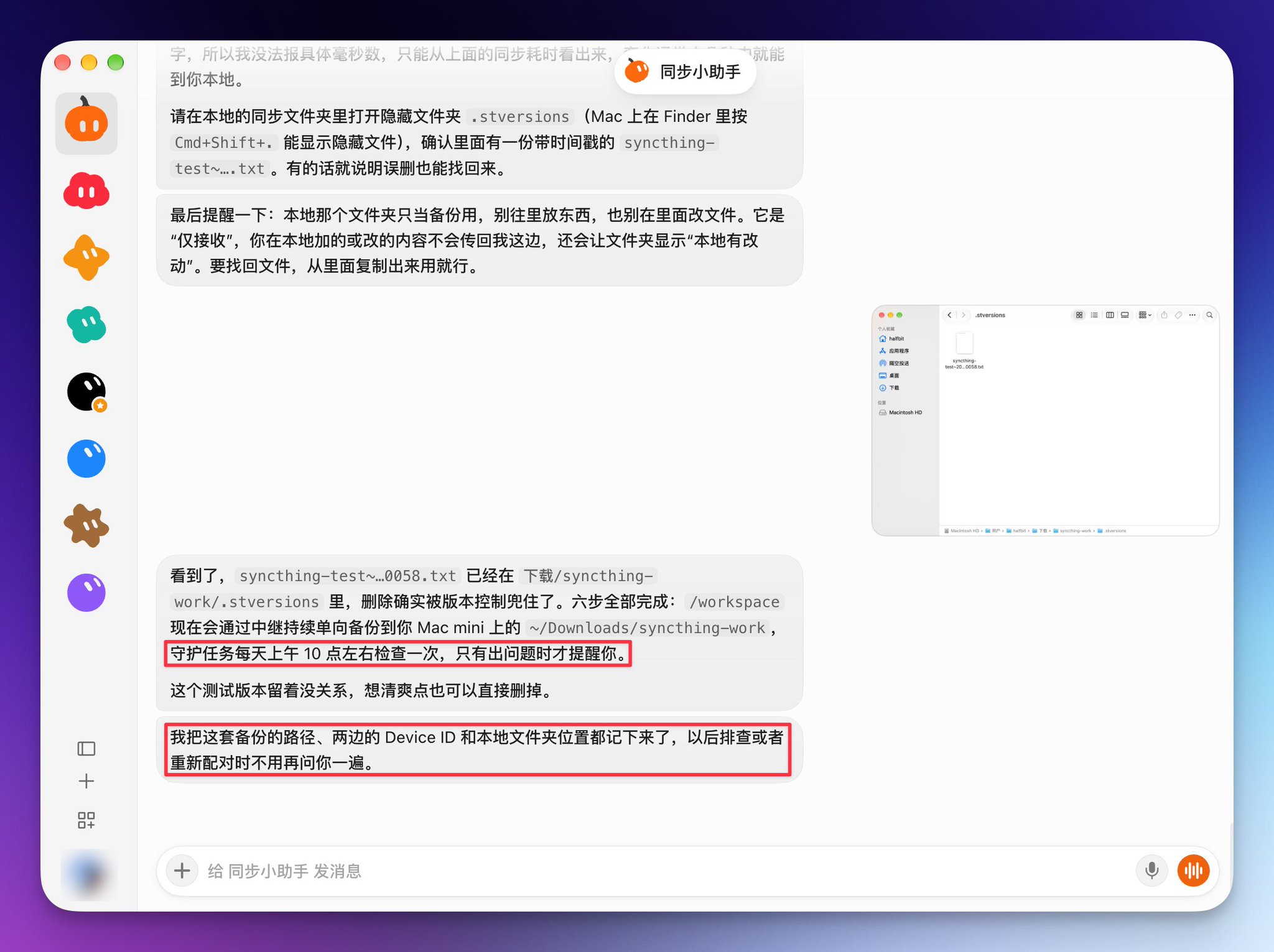This screenshot has width=1274, height=952.
Task: Open the blue round assistant
Action: point(86,459)
